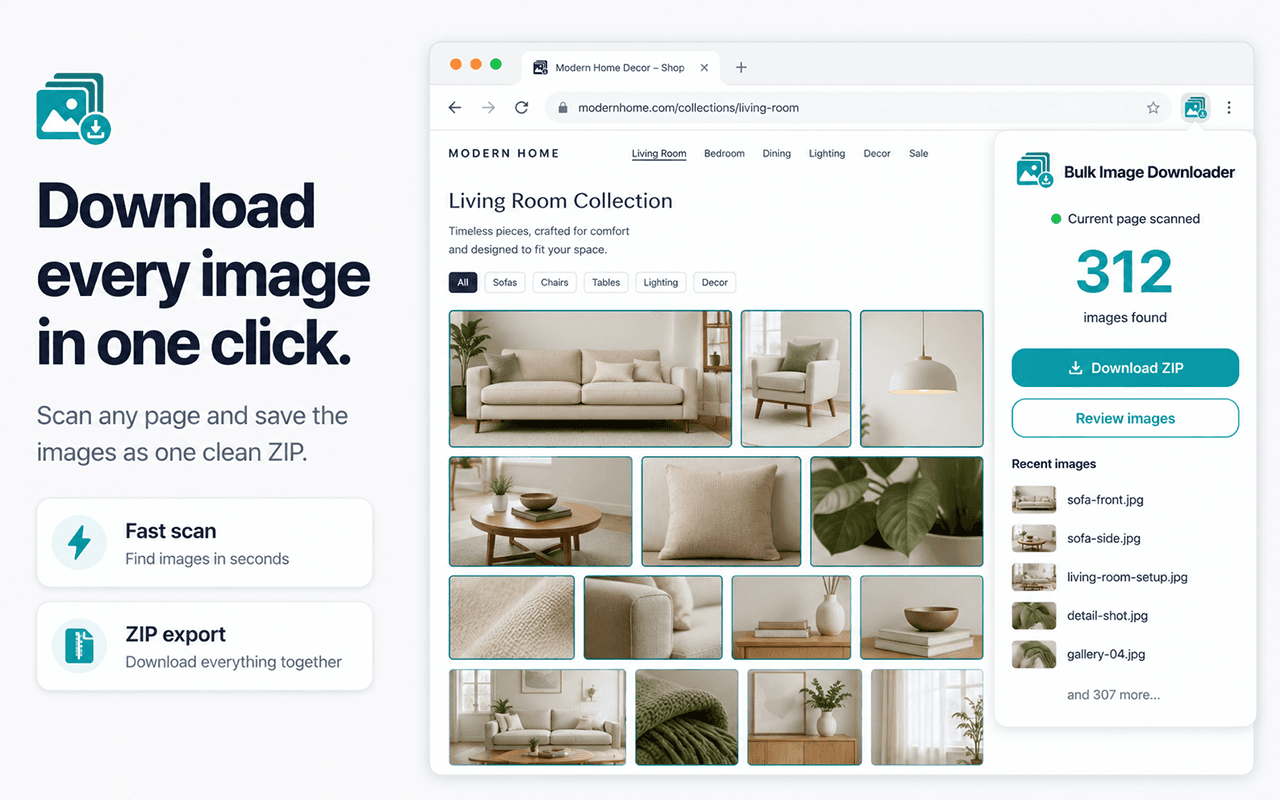Click the round coffee table image
This screenshot has width=1280, height=800.
pyautogui.click(x=540, y=511)
